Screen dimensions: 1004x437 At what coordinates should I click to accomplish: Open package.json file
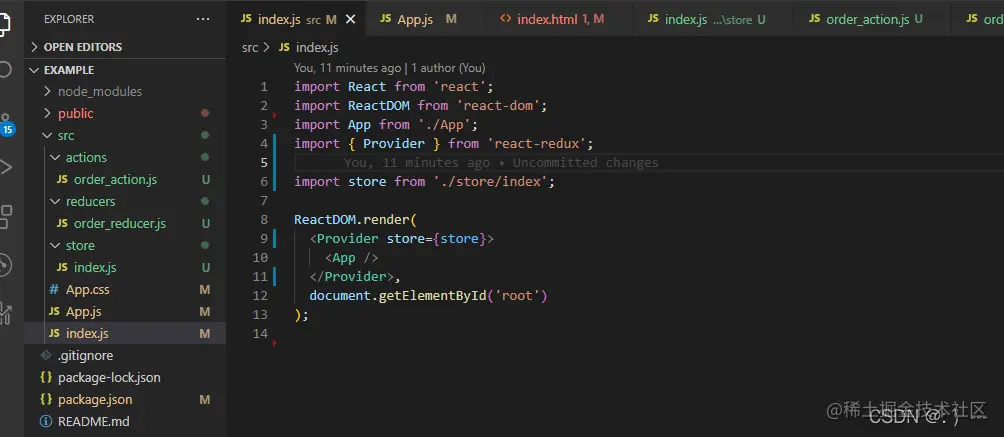coord(95,399)
